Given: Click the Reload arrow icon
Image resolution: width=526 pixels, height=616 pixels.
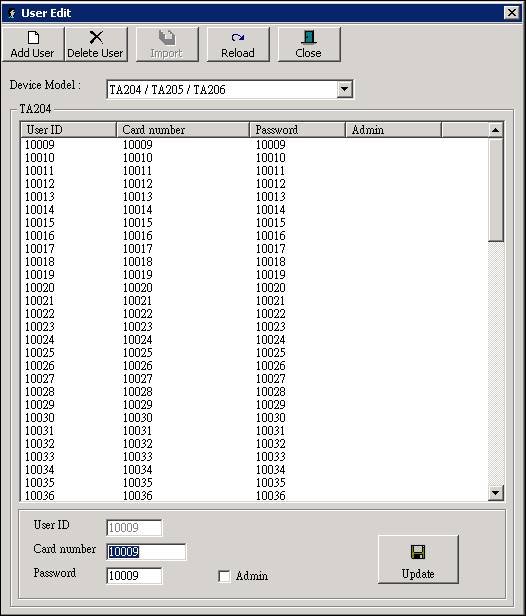Looking at the screenshot, I should pos(238,38).
